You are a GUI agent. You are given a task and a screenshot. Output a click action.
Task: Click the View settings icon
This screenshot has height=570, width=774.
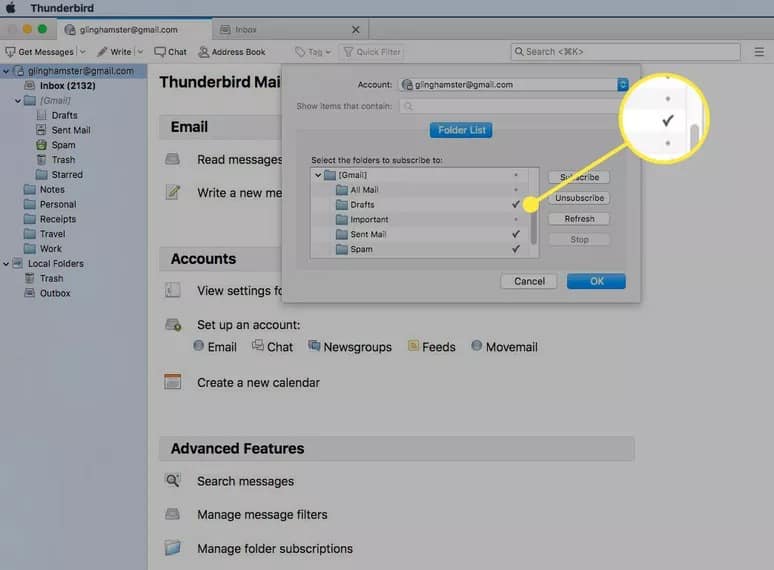pos(172,290)
